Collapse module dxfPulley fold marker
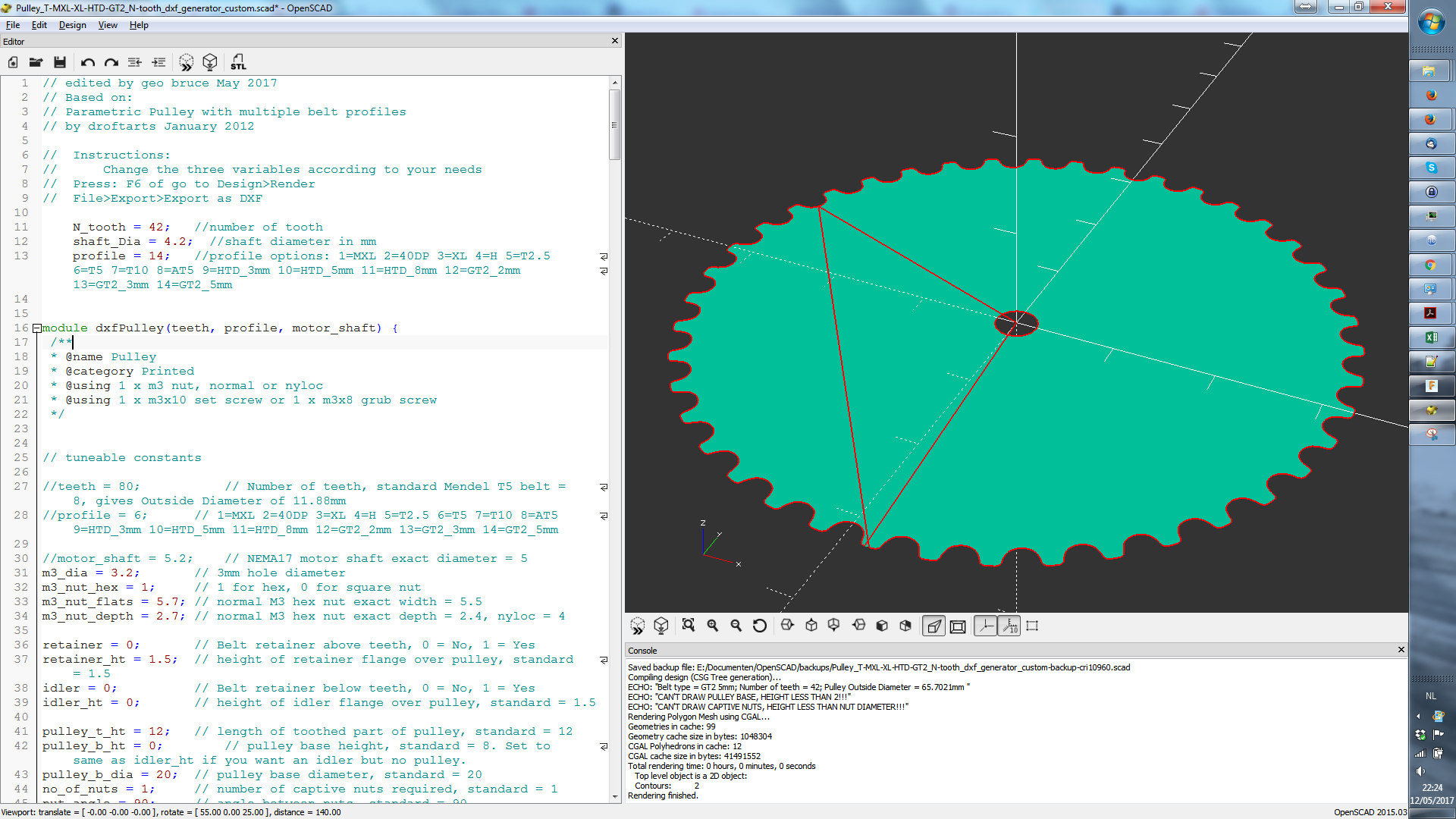 tap(36, 328)
